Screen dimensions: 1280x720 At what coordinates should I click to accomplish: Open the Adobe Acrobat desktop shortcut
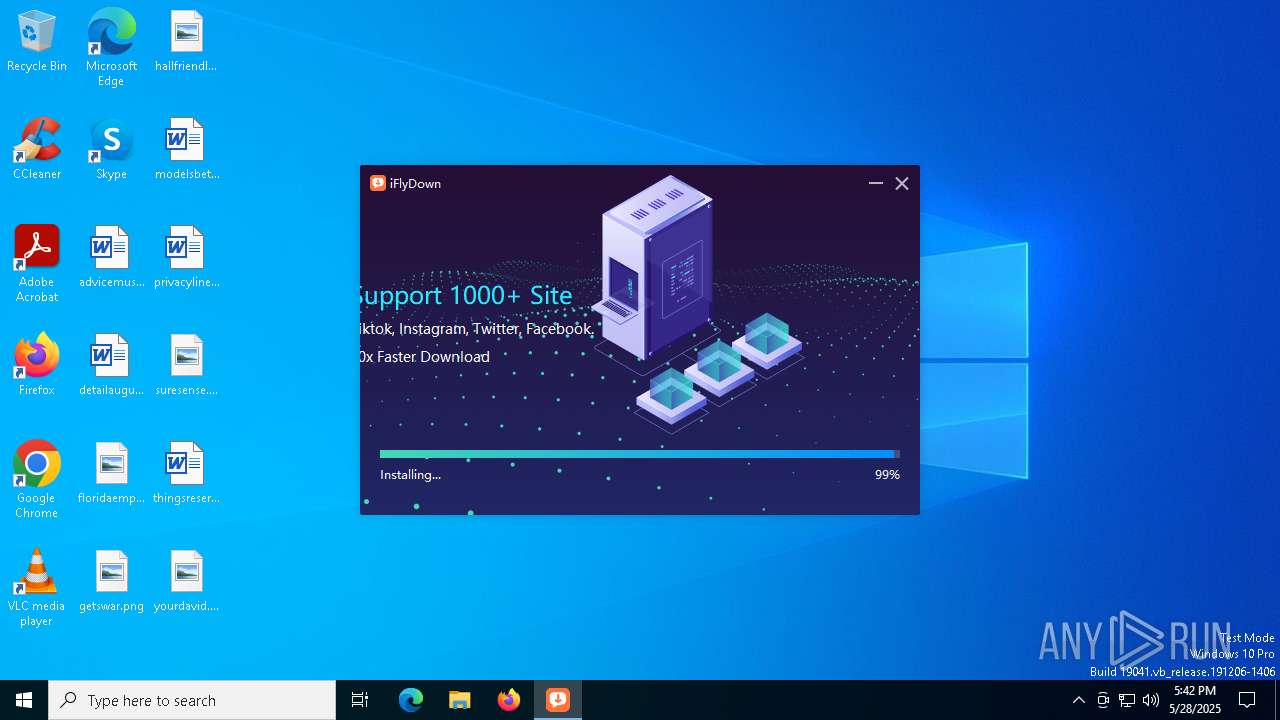click(37, 264)
